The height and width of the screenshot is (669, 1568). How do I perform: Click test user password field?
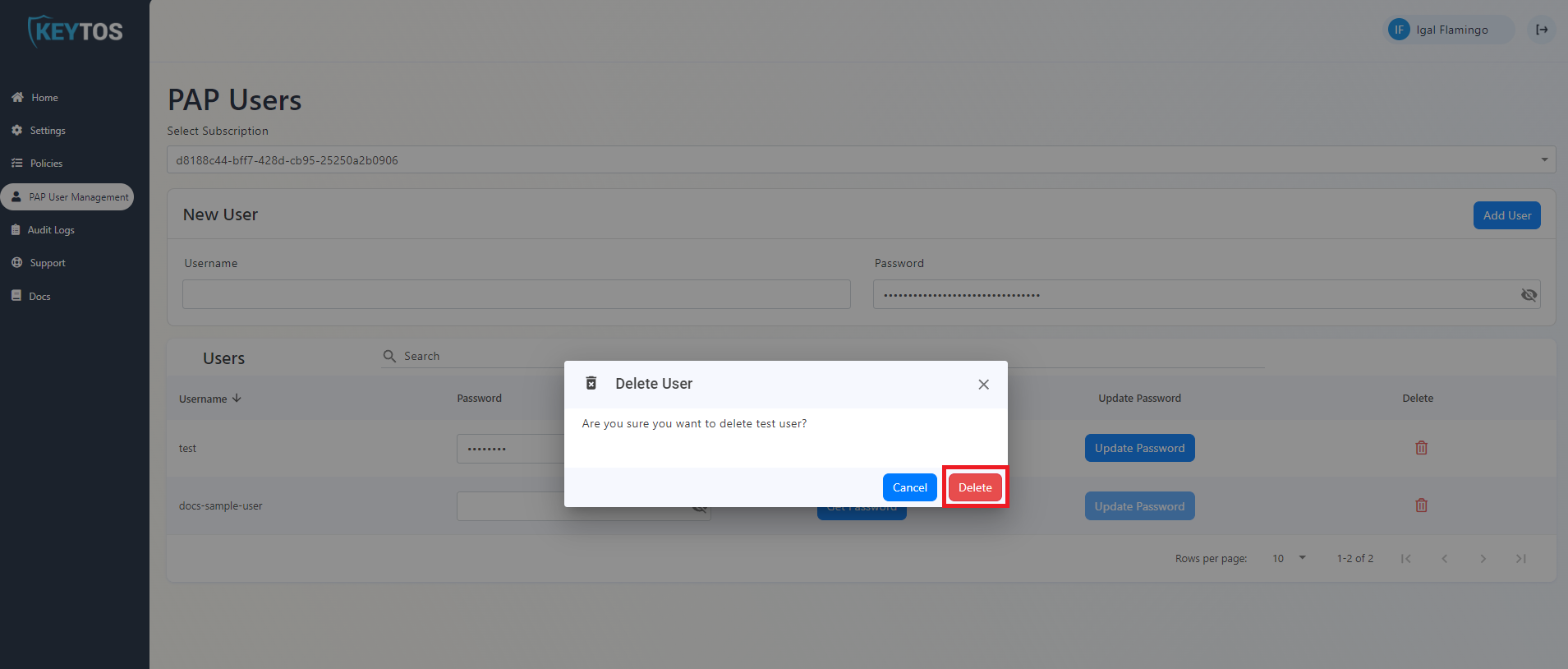coord(509,449)
